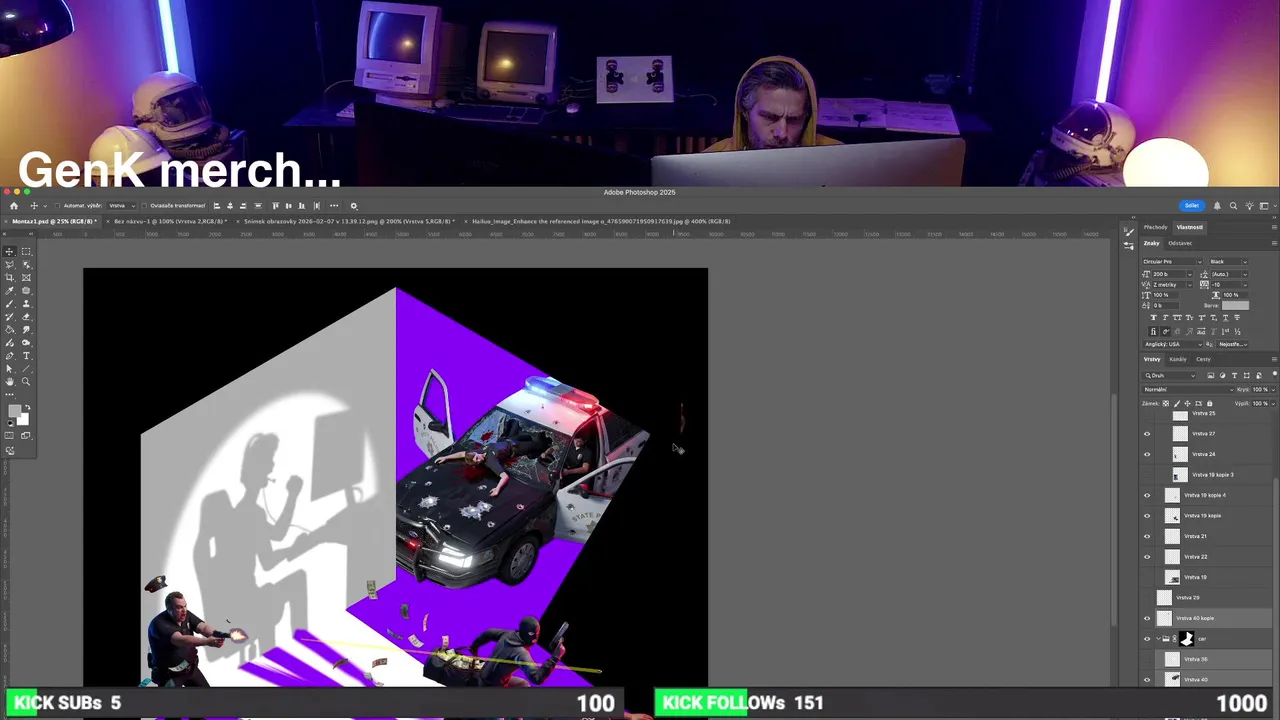Screen dimensions: 1280x720
Task: Hide layer Vrstva 24
Action: pyautogui.click(x=1147, y=454)
